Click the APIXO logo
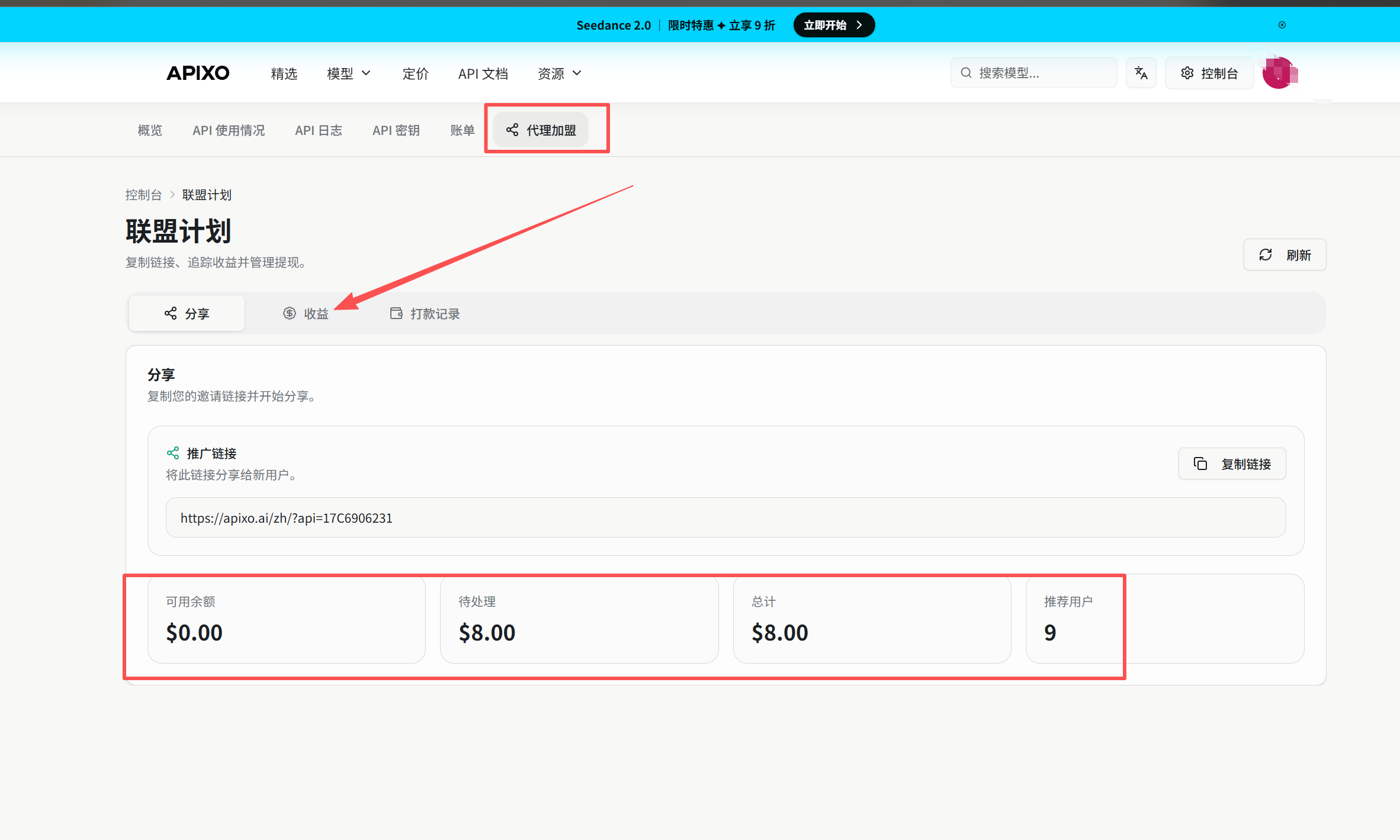This screenshot has height=840, width=1400. [198, 73]
